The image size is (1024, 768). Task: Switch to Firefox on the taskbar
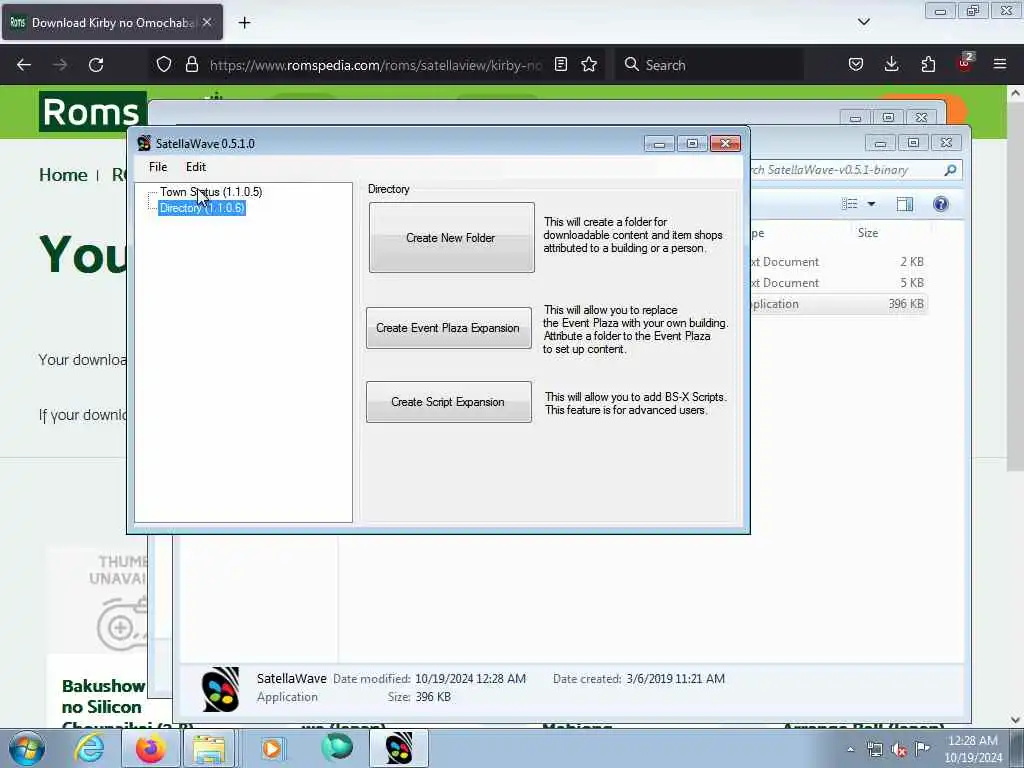click(x=150, y=749)
